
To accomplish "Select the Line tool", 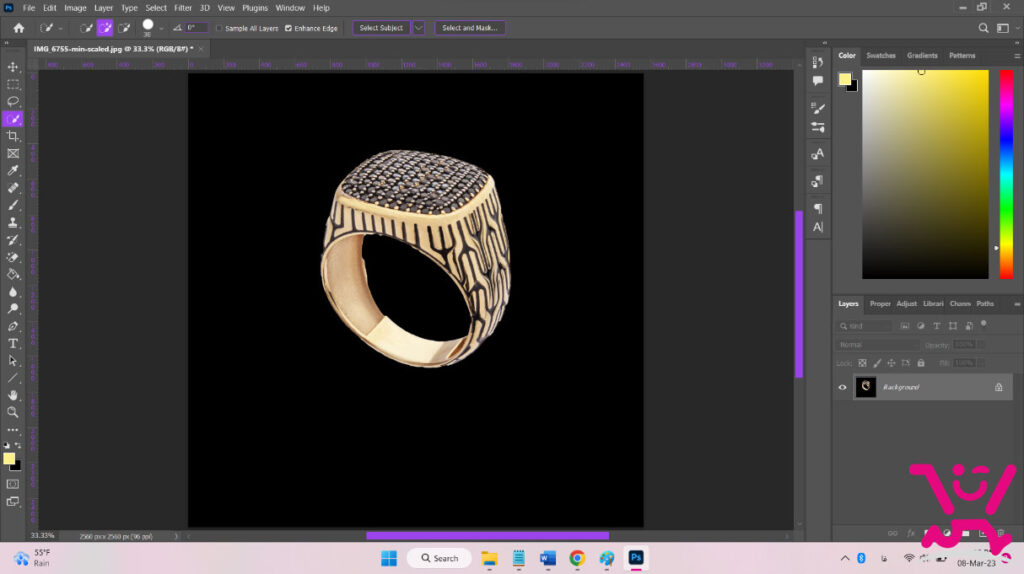I will point(13,378).
